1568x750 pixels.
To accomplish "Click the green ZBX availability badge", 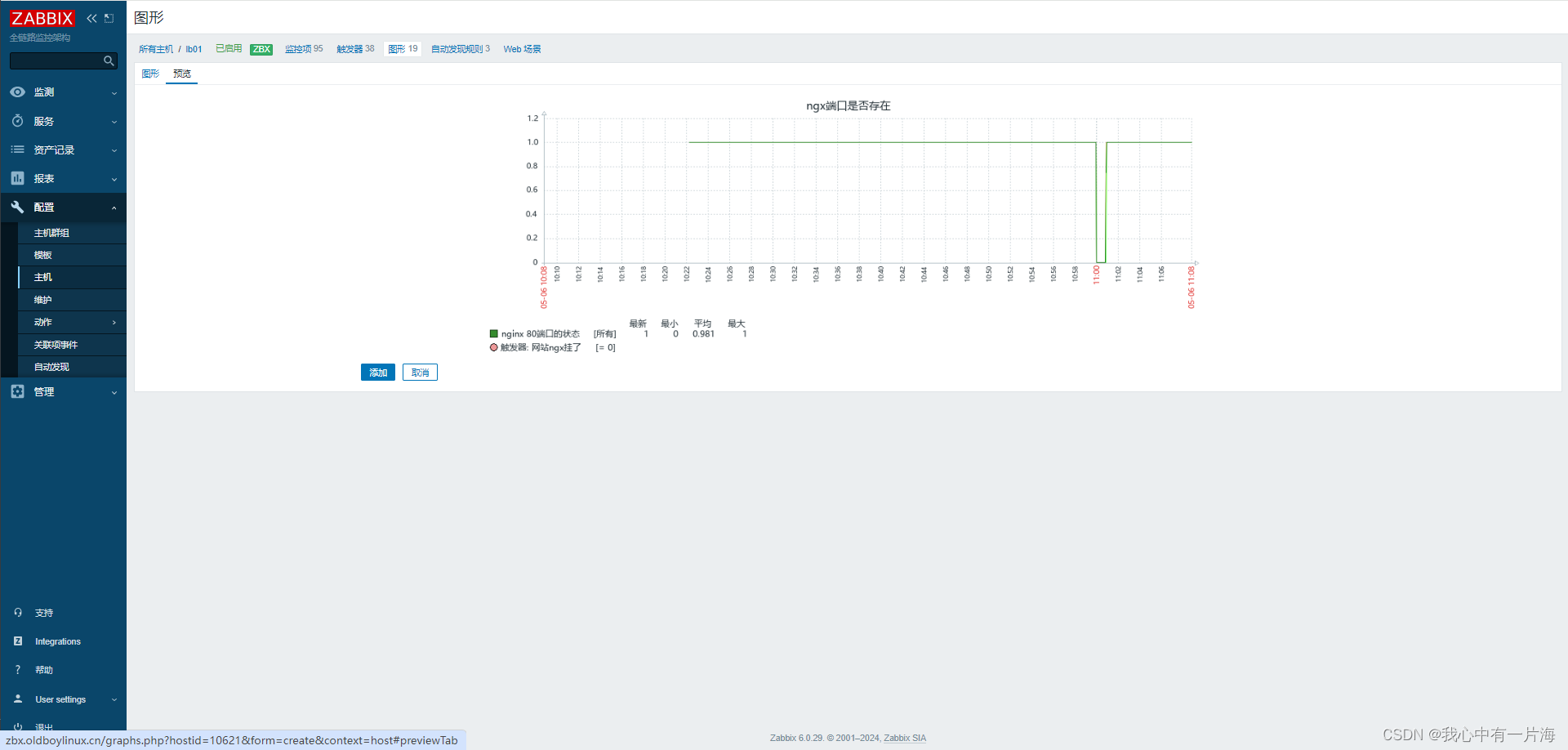I will pos(261,49).
